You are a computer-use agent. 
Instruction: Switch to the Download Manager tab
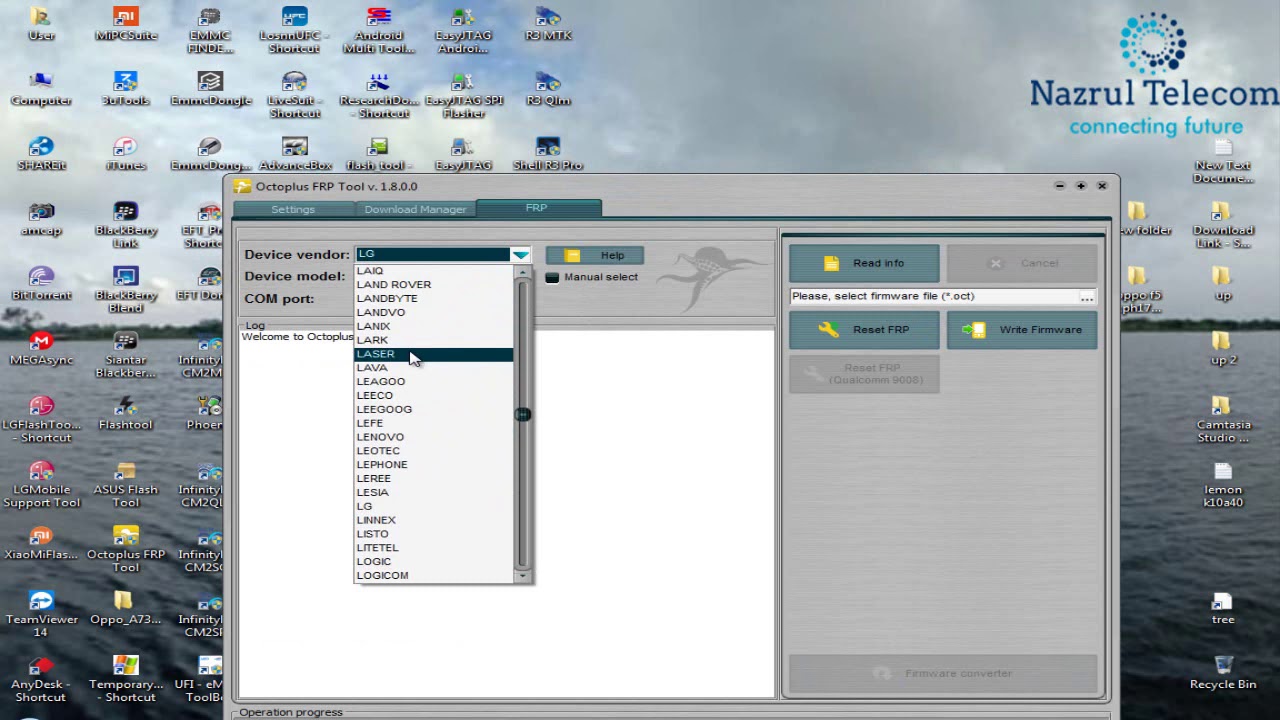(415, 209)
